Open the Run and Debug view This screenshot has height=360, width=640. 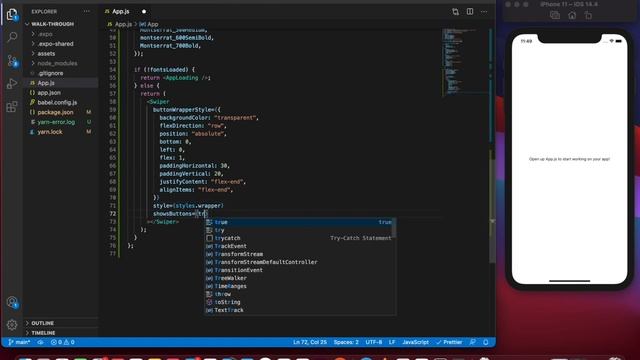pos(12,84)
